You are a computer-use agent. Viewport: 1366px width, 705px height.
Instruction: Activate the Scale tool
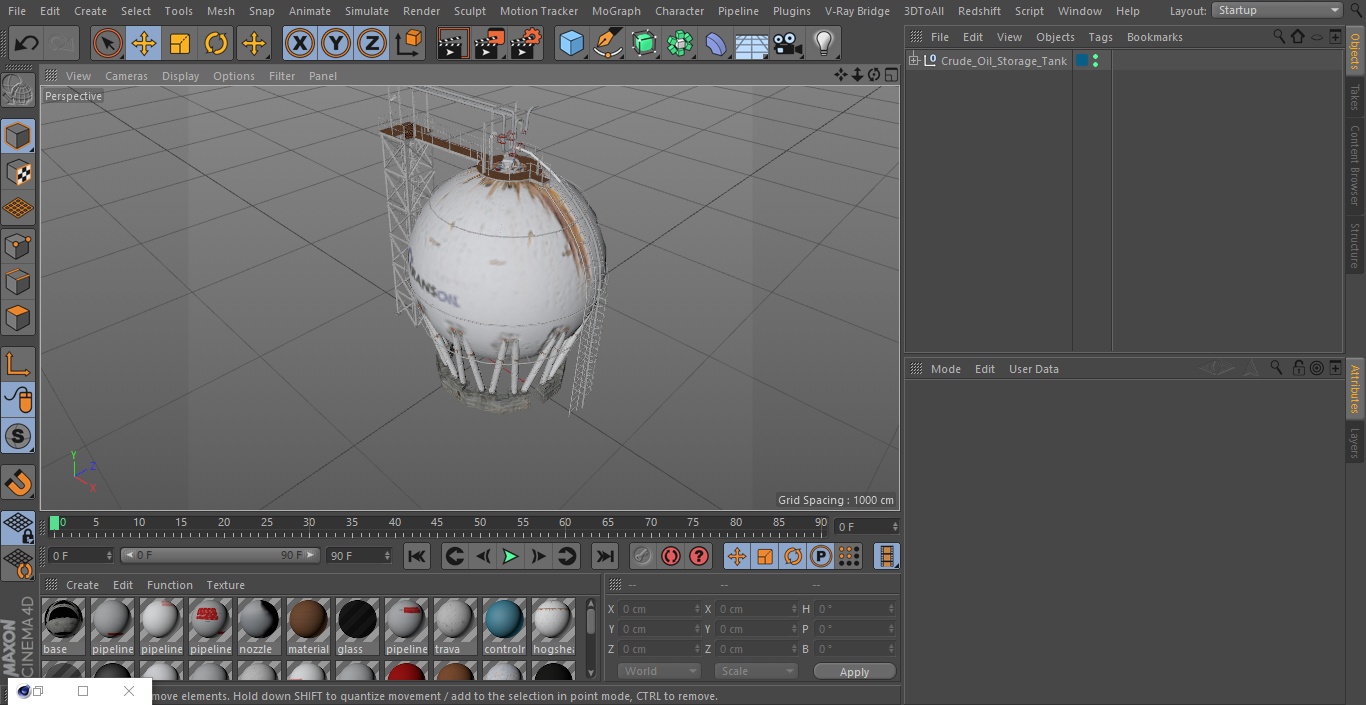tap(180, 43)
